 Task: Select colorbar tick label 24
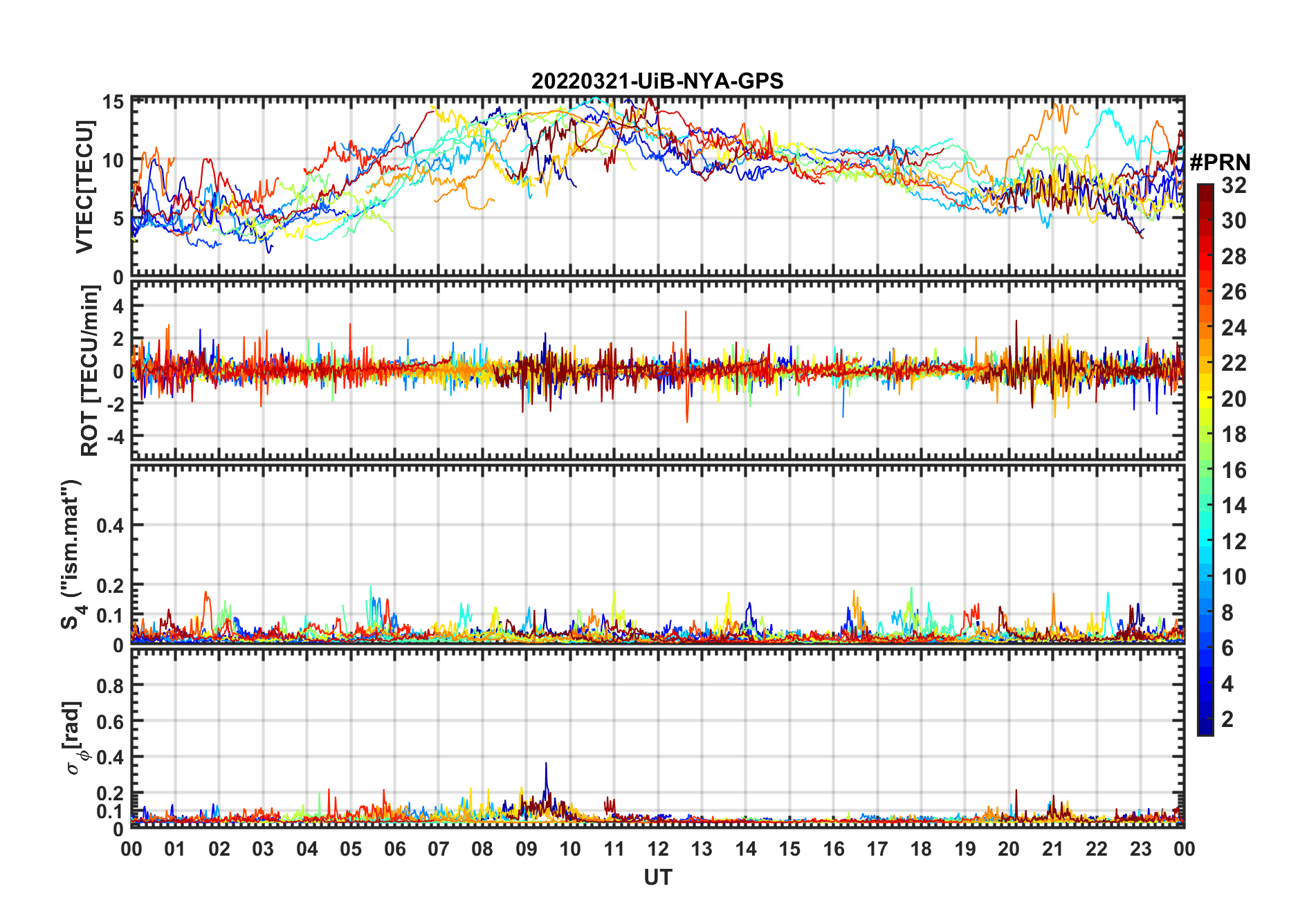(1234, 327)
